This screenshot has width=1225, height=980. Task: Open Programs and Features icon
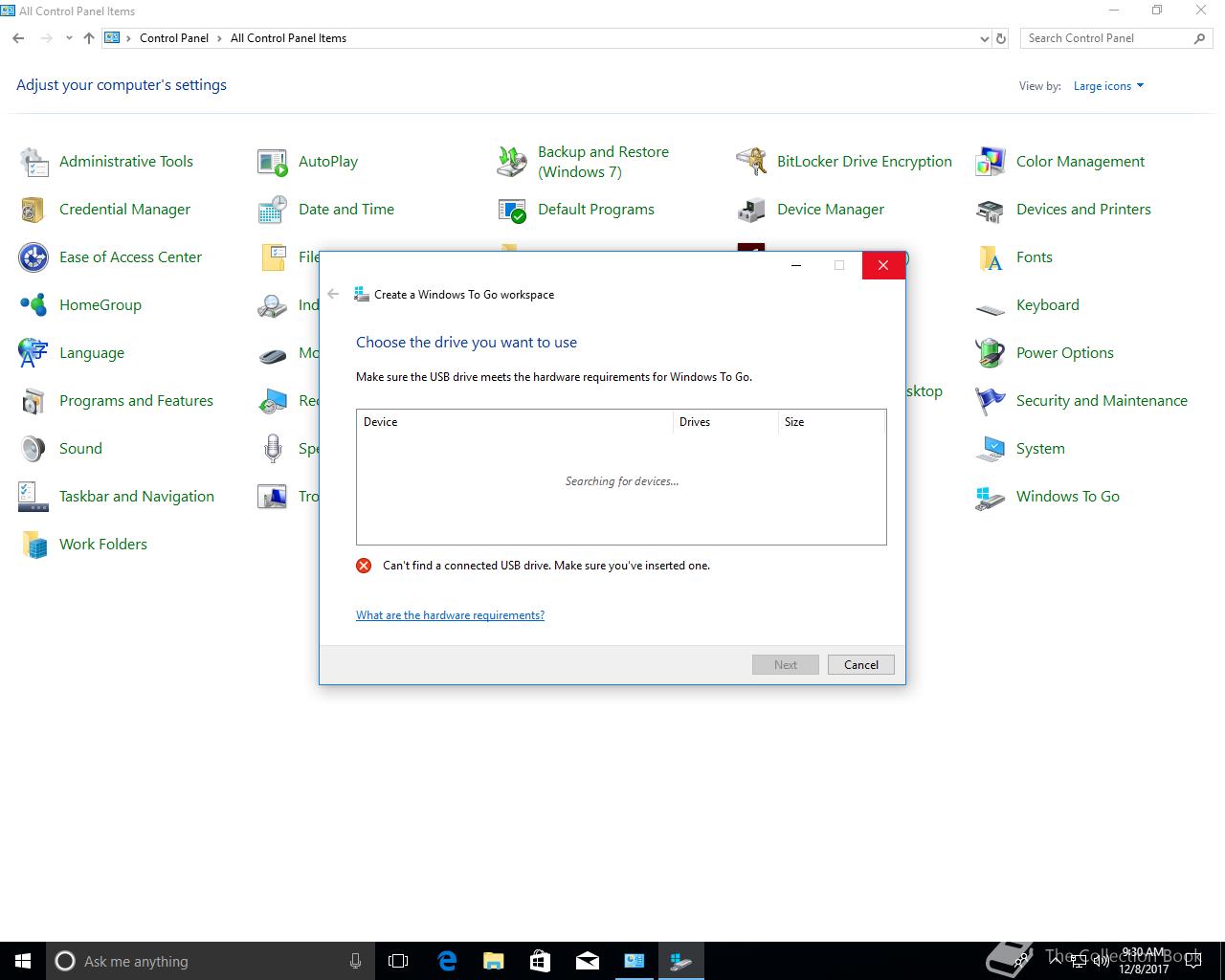tap(33, 401)
